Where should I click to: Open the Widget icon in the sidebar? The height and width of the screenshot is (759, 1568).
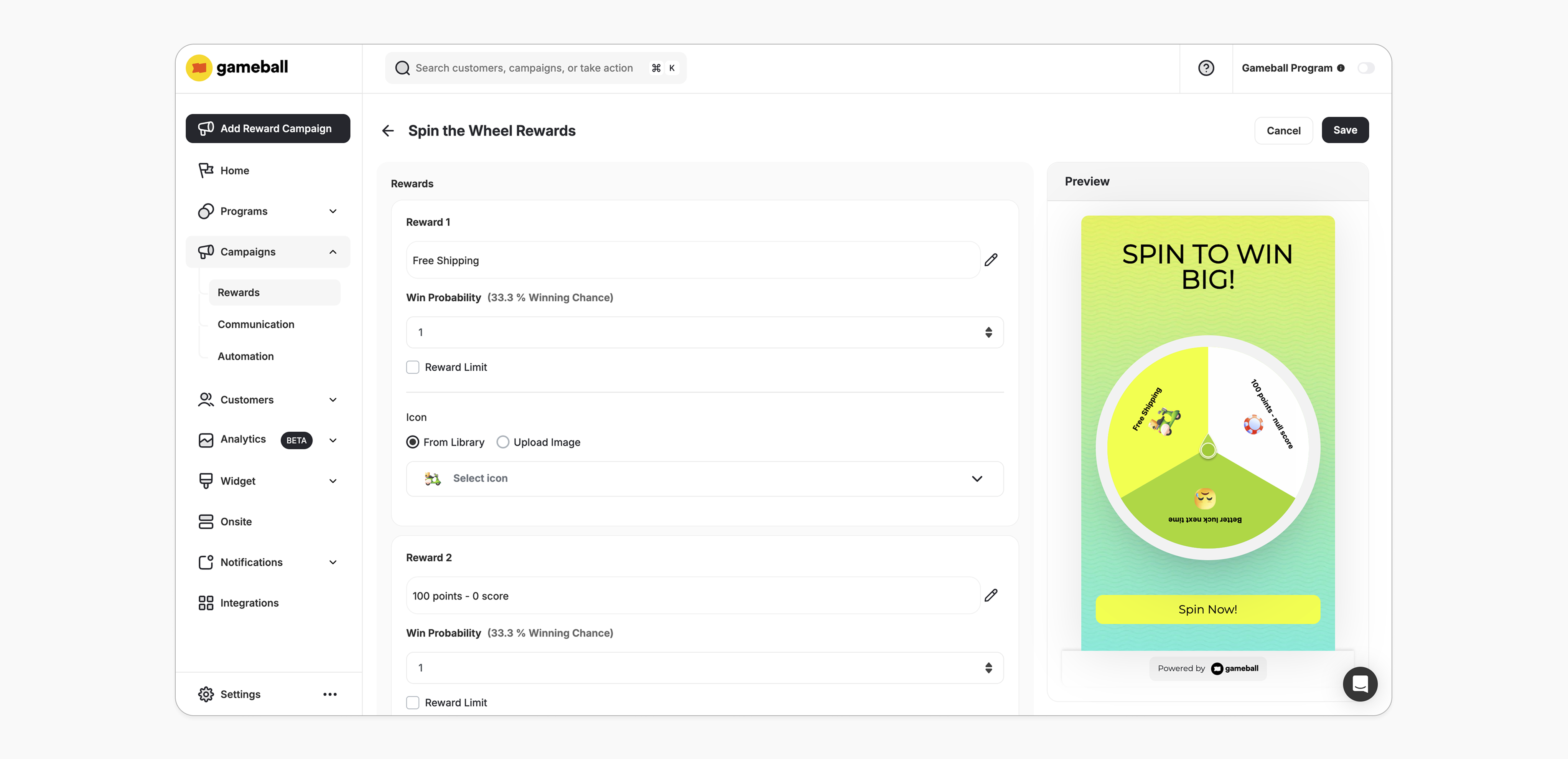[205, 481]
